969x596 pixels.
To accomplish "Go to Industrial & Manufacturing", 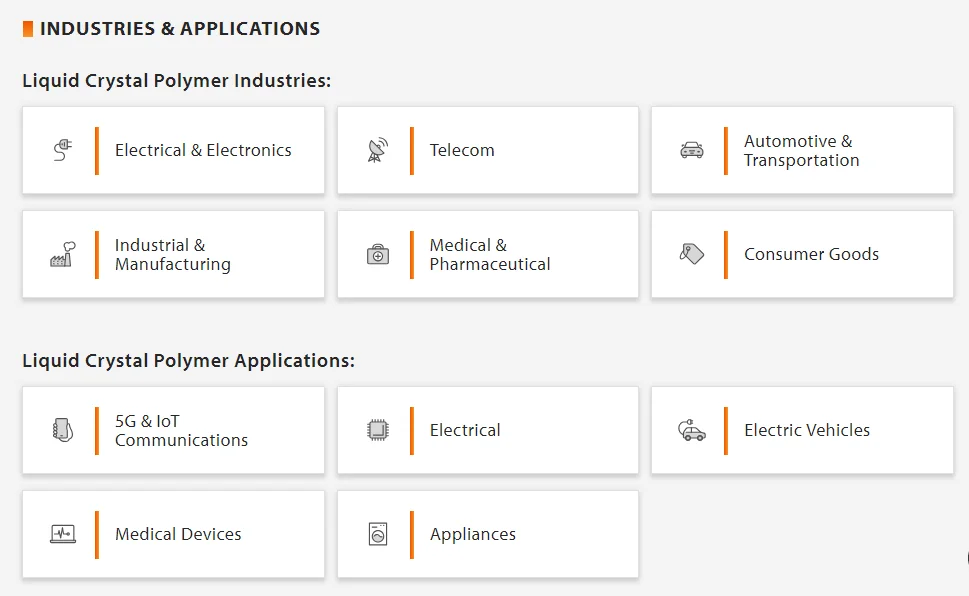I will [x=172, y=255].
